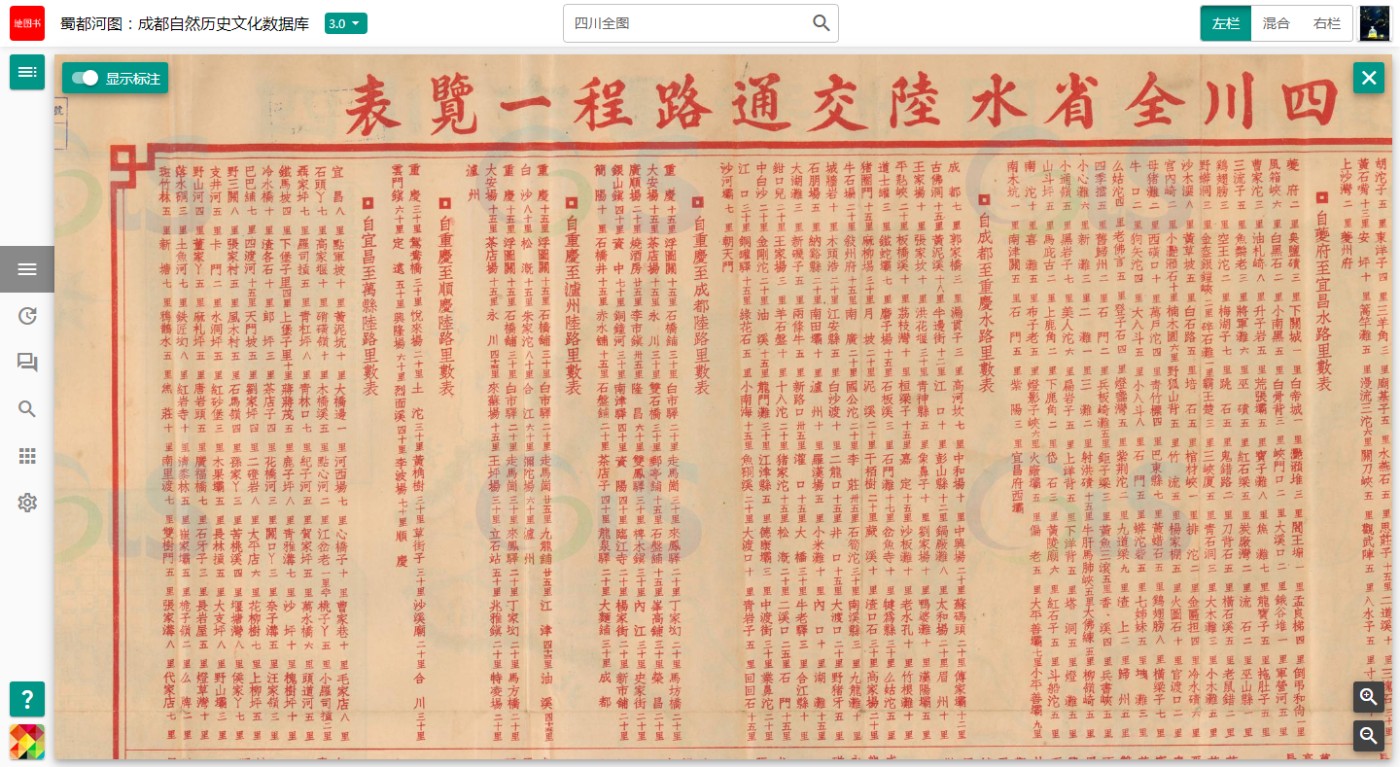The height and width of the screenshot is (767, 1400).
Task: Click the sidebar search magnifier icon
Action: (27, 409)
